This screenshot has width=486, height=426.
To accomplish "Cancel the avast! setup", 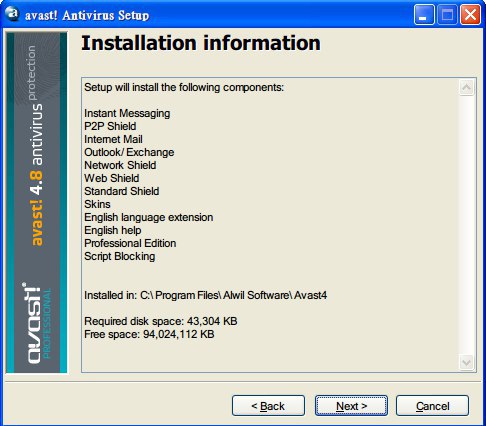I will [432, 406].
